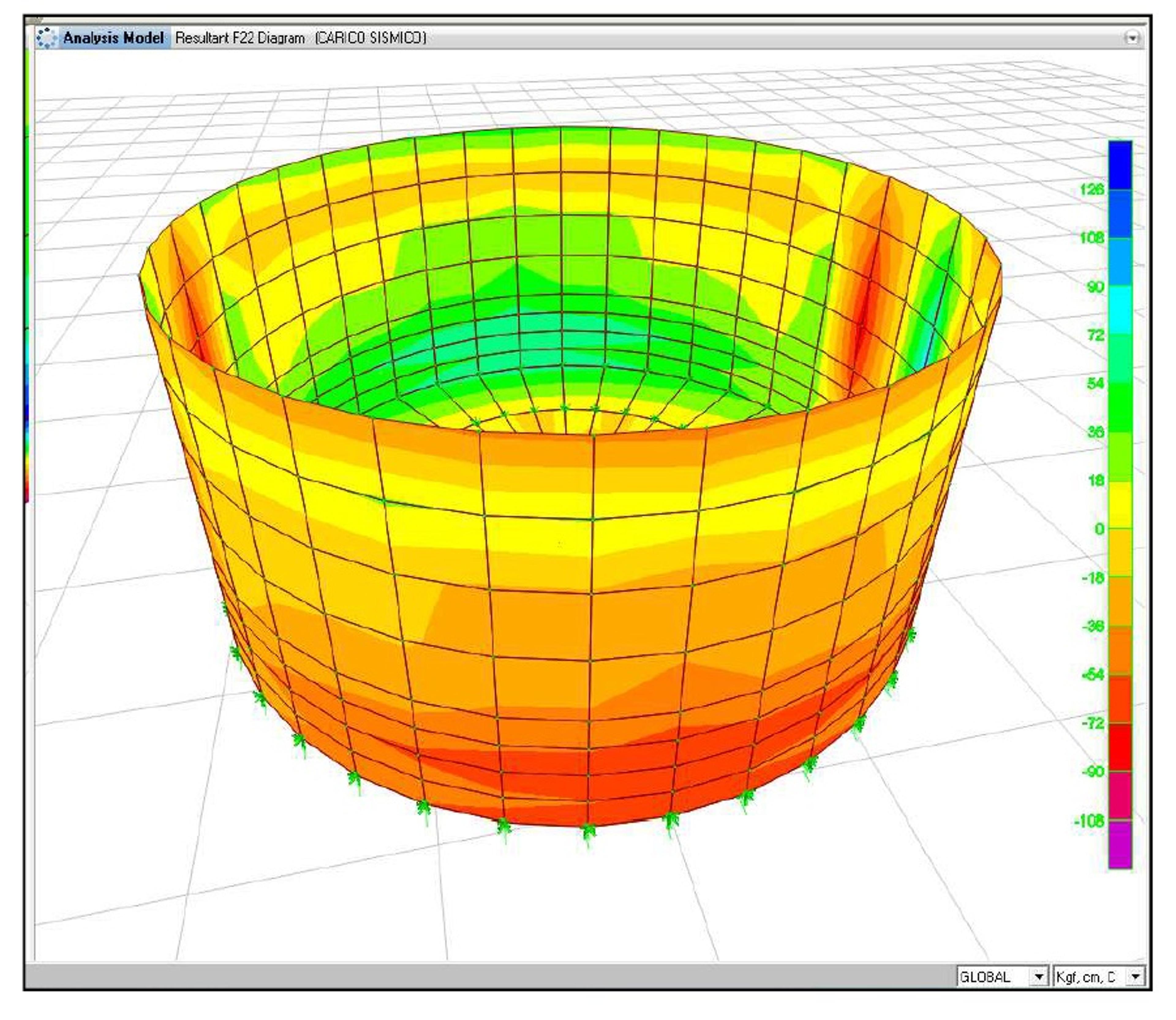
Task: Click the CARICO SISMICO load case label
Action: (x=370, y=38)
